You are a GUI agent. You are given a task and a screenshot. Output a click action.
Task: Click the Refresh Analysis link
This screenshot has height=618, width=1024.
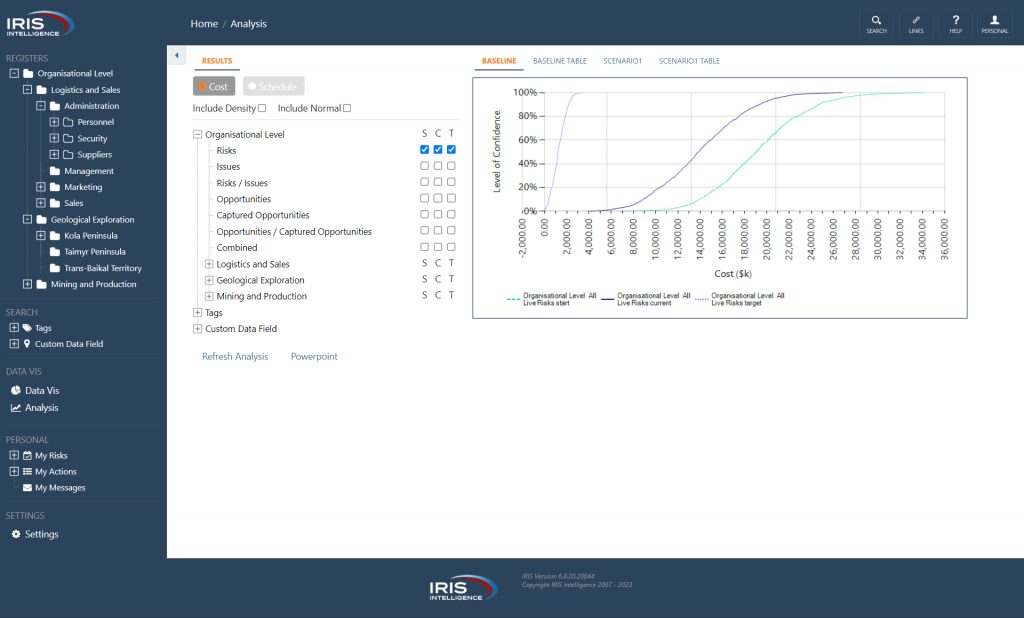coord(235,356)
